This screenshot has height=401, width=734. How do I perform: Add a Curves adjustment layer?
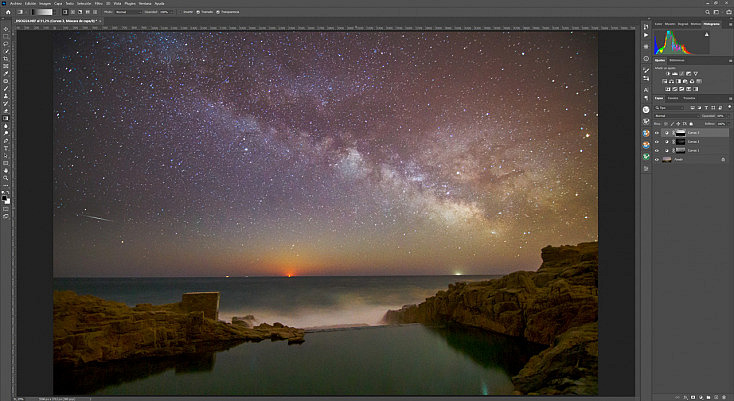(682, 74)
